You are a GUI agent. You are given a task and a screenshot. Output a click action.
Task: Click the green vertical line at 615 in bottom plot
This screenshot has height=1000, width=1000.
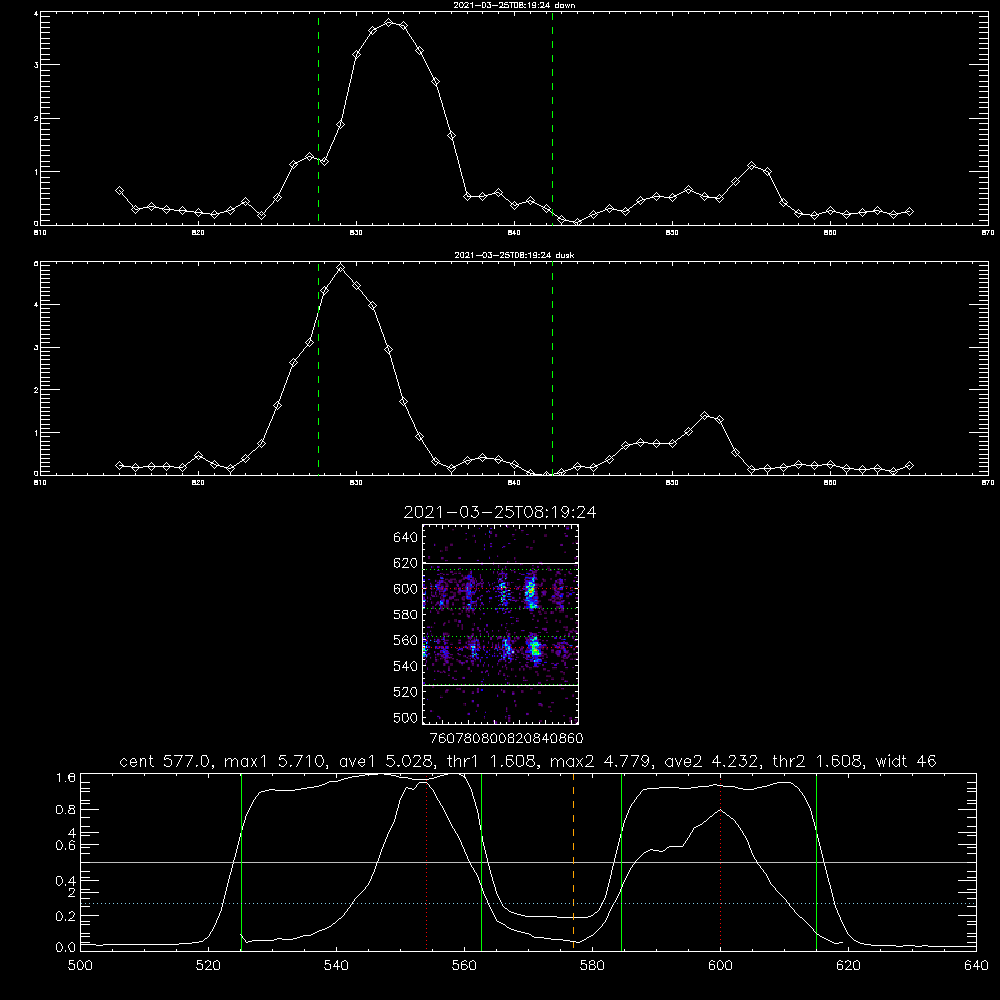(x=816, y=861)
